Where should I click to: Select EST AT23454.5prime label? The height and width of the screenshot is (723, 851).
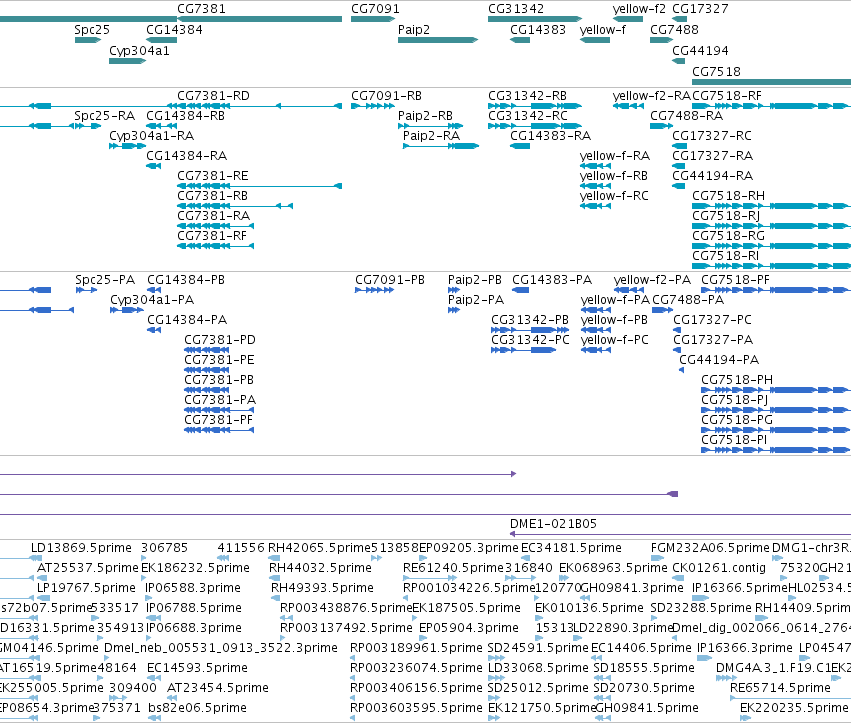point(218,688)
